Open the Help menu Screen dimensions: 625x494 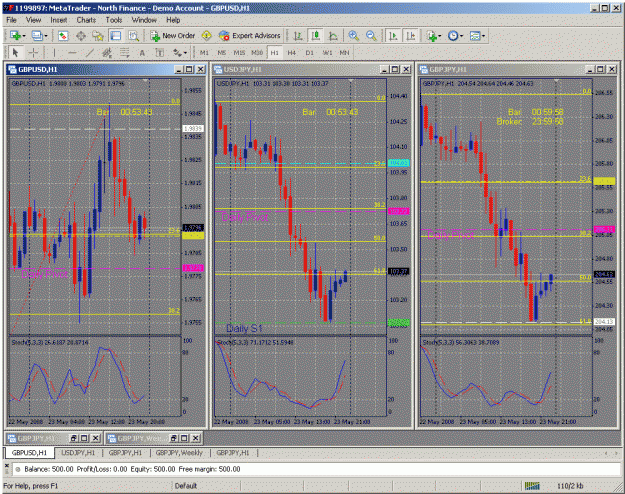pyautogui.click(x=173, y=20)
